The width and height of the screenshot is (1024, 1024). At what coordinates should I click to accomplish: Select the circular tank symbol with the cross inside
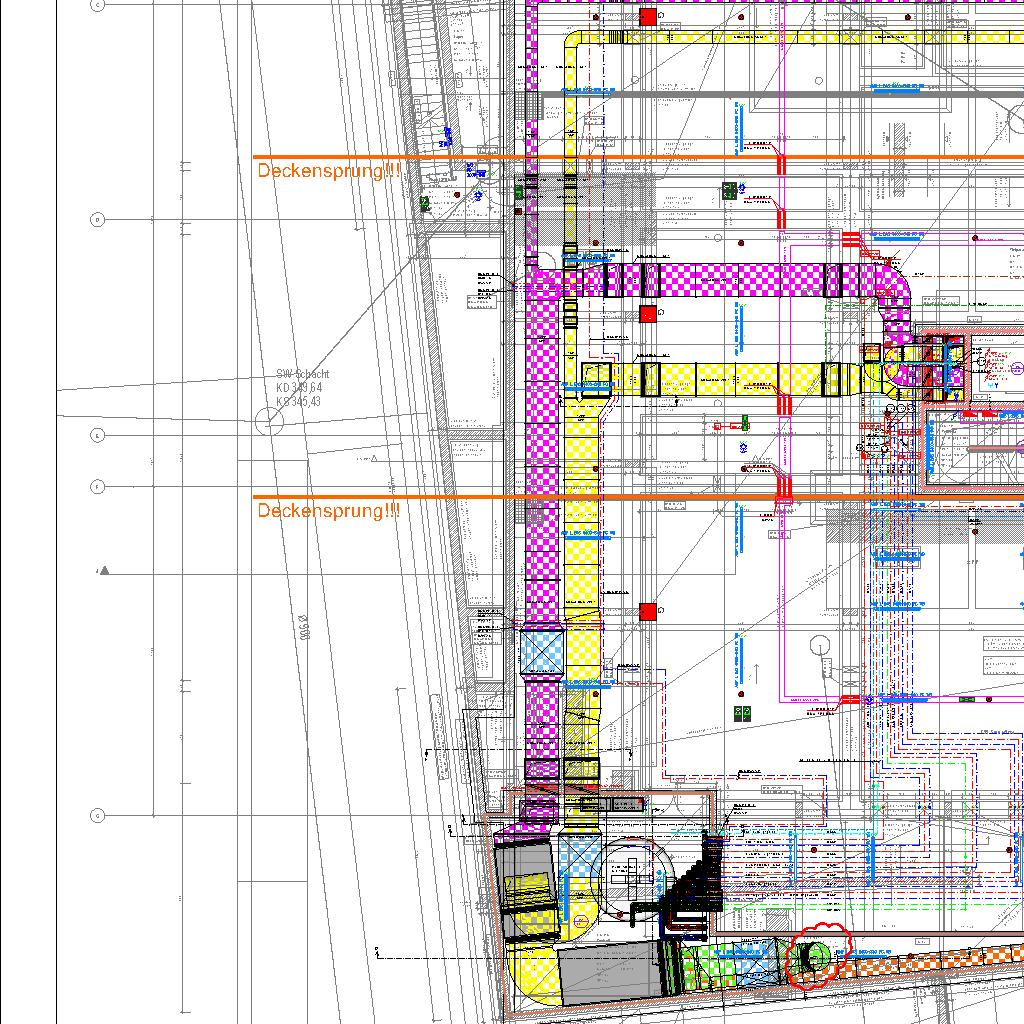(x=629, y=874)
